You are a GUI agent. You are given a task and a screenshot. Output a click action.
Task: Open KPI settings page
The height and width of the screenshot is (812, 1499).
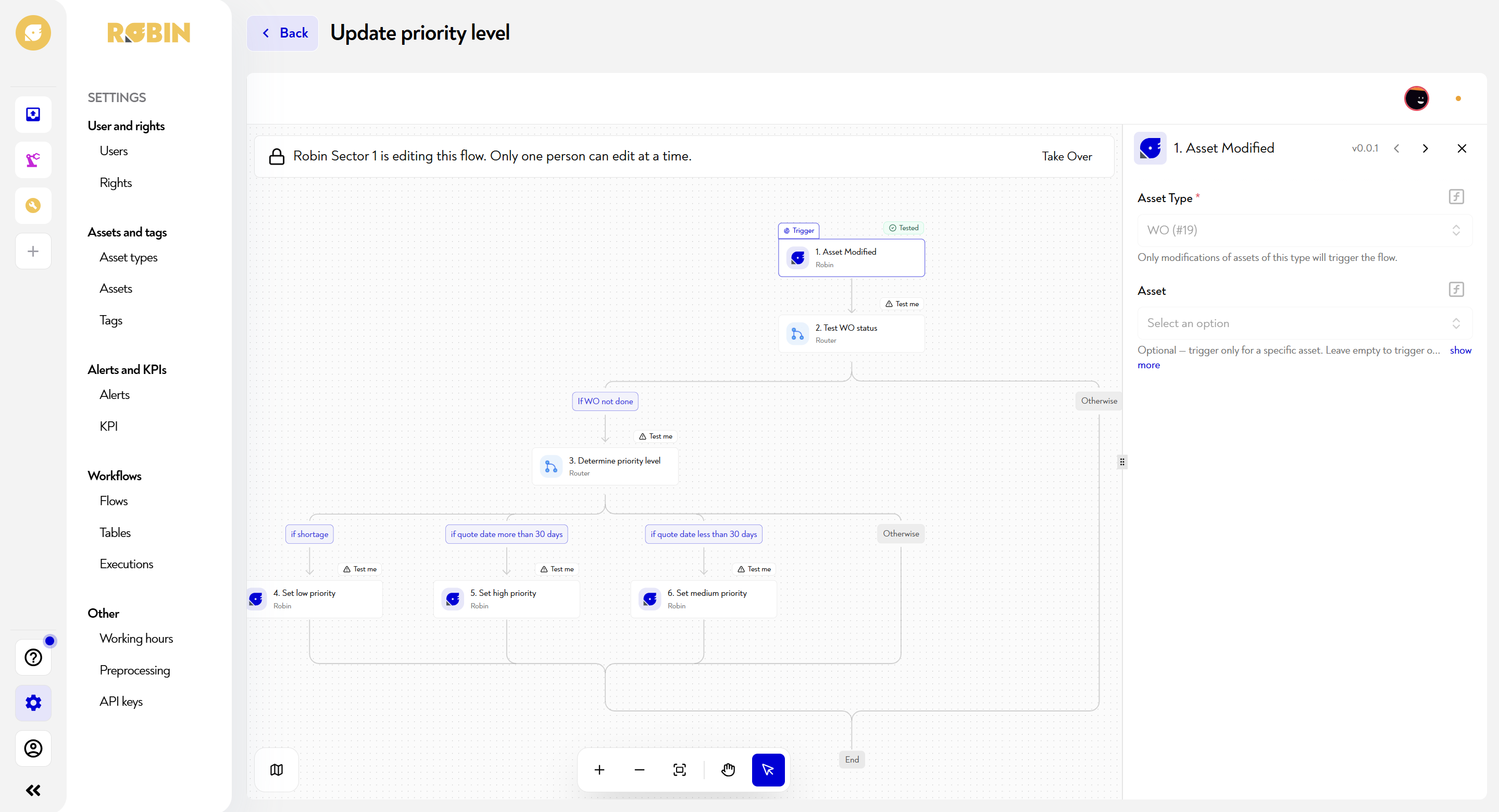[x=109, y=426]
